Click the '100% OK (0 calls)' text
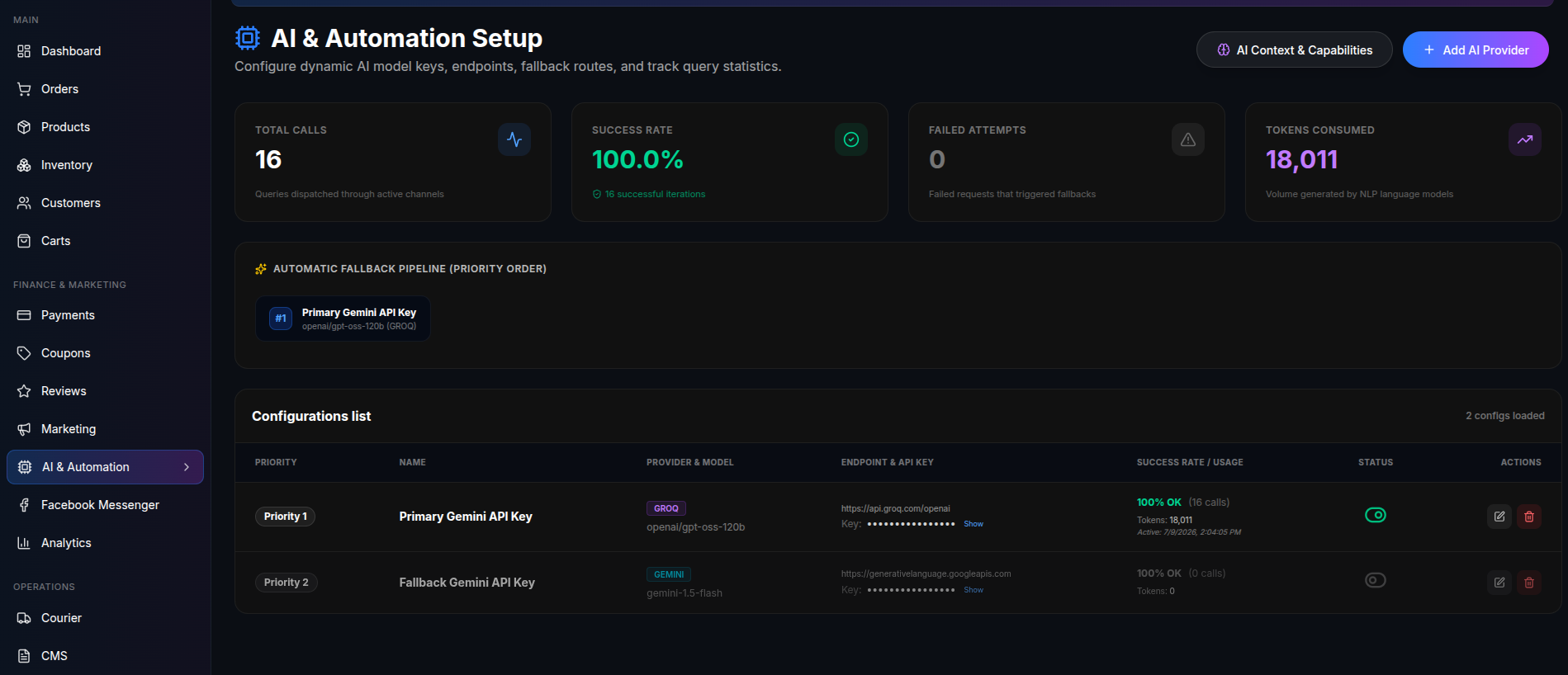Viewport: 1568px width, 675px height. [1182, 573]
